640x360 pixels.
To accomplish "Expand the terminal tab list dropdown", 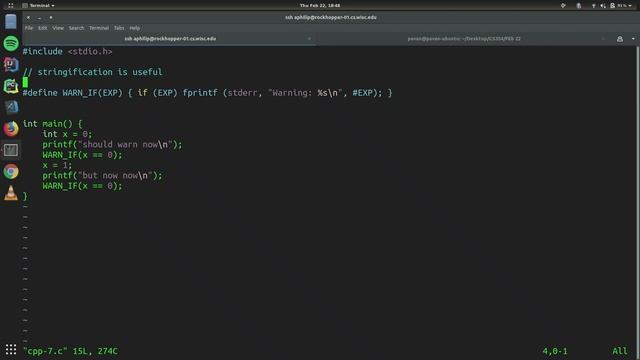I will pyautogui.click(x=633, y=39).
